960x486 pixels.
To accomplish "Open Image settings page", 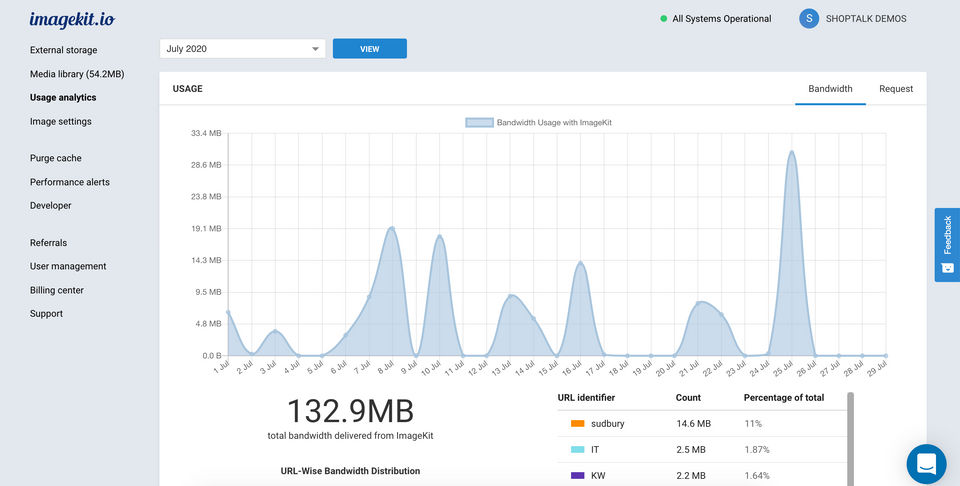I will (60, 122).
